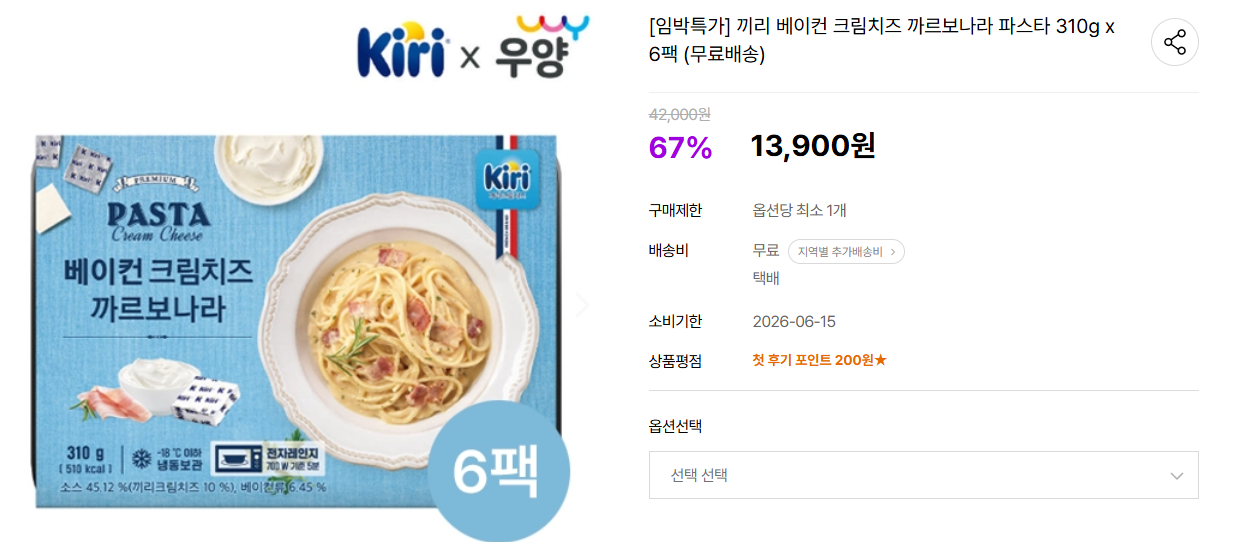Click the share icon button
The height and width of the screenshot is (542, 1243).
click(x=1174, y=42)
